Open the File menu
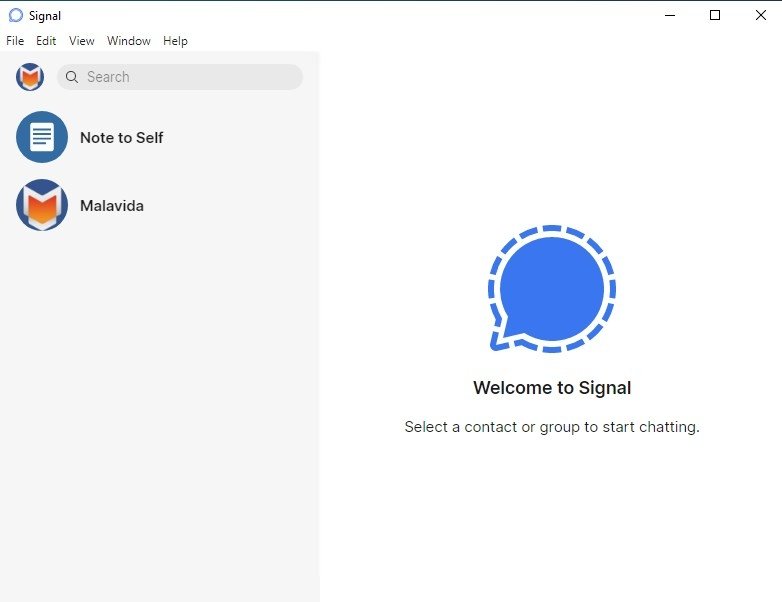Viewport: 782px width, 602px height. [x=15, y=41]
